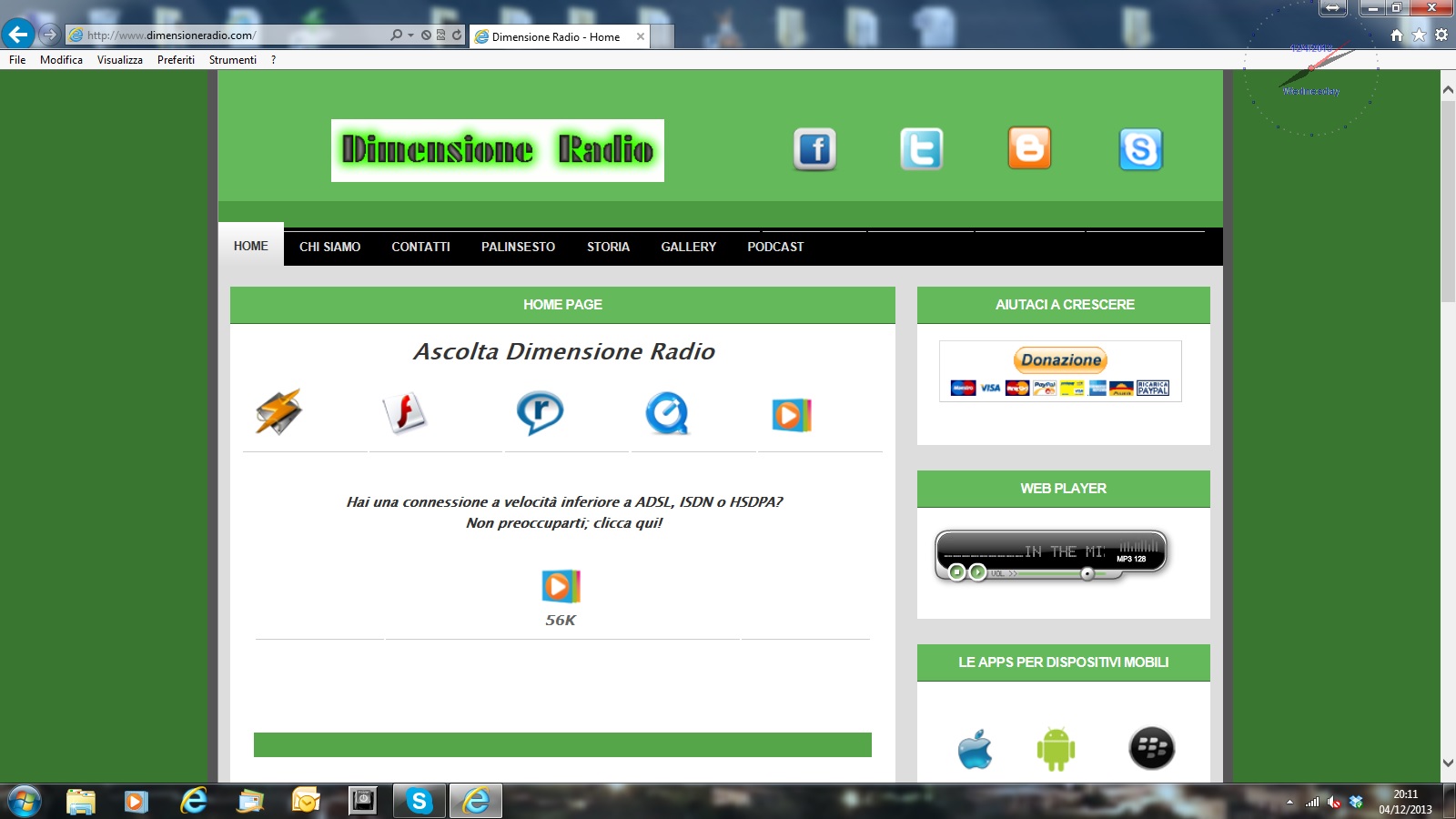The image size is (1456, 819).
Task: Open the browser Tools gear icon
Action: coord(1441,35)
